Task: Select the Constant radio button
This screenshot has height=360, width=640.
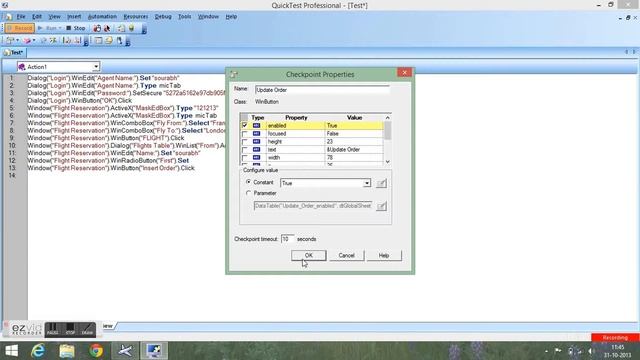Action: click(248, 182)
